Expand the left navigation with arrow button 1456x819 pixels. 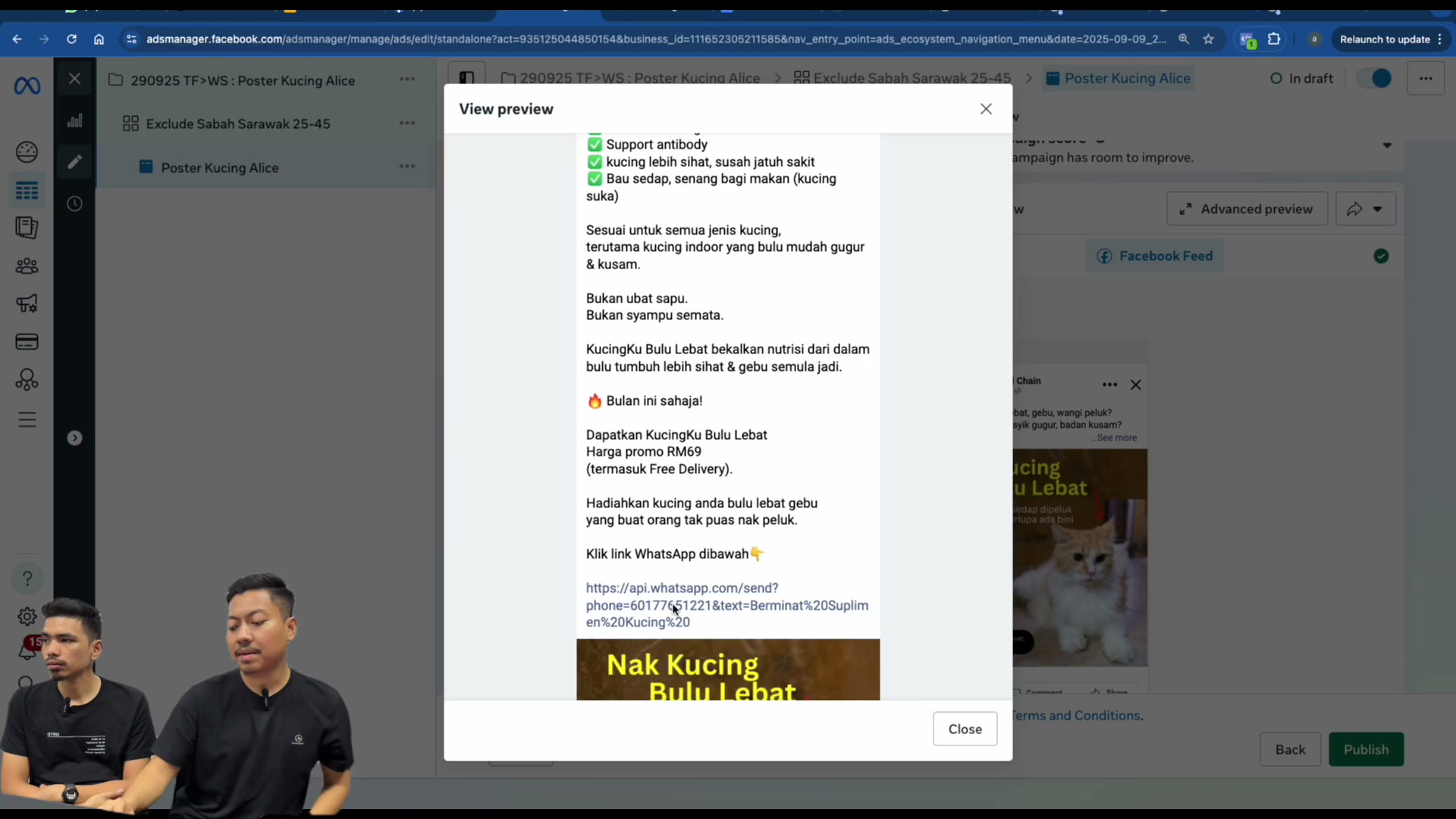click(74, 438)
